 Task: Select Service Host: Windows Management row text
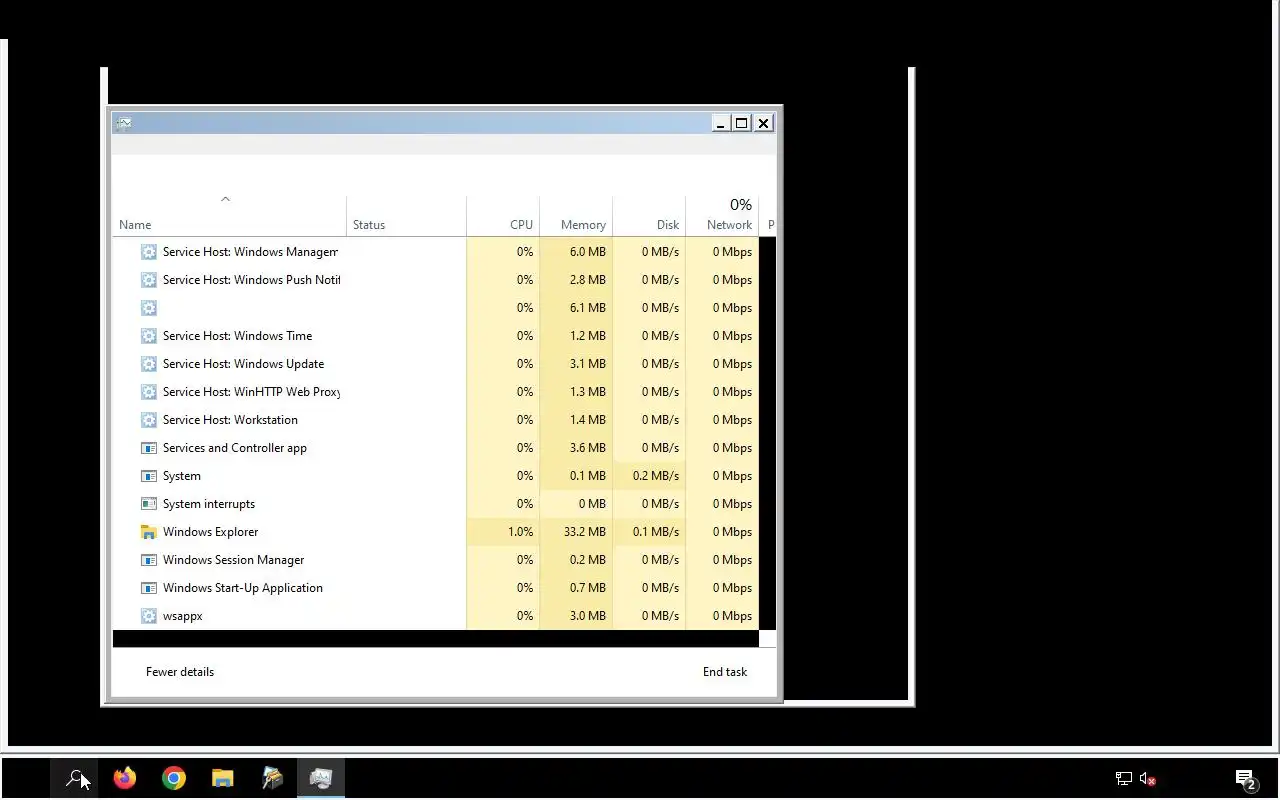pyautogui.click(x=250, y=252)
